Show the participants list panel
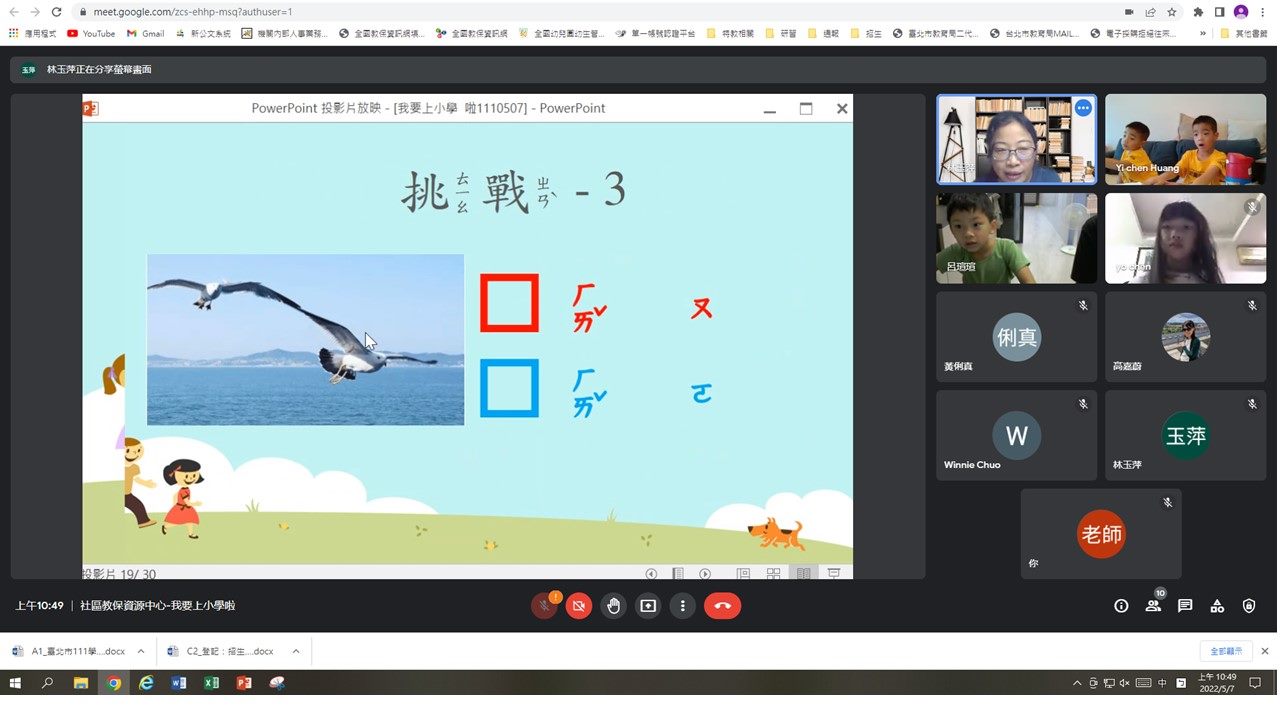This screenshot has height=720, width=1280. [1153, 606]
